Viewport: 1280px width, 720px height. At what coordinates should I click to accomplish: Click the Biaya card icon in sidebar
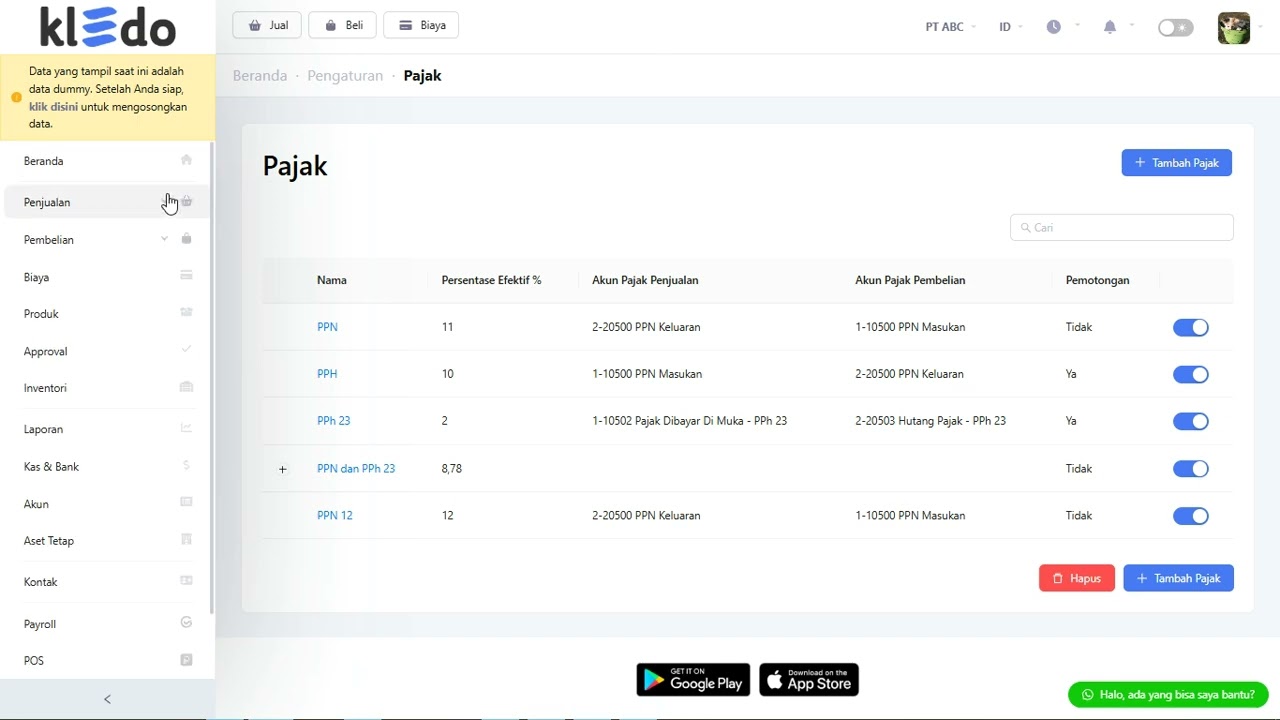pos(186,275)
